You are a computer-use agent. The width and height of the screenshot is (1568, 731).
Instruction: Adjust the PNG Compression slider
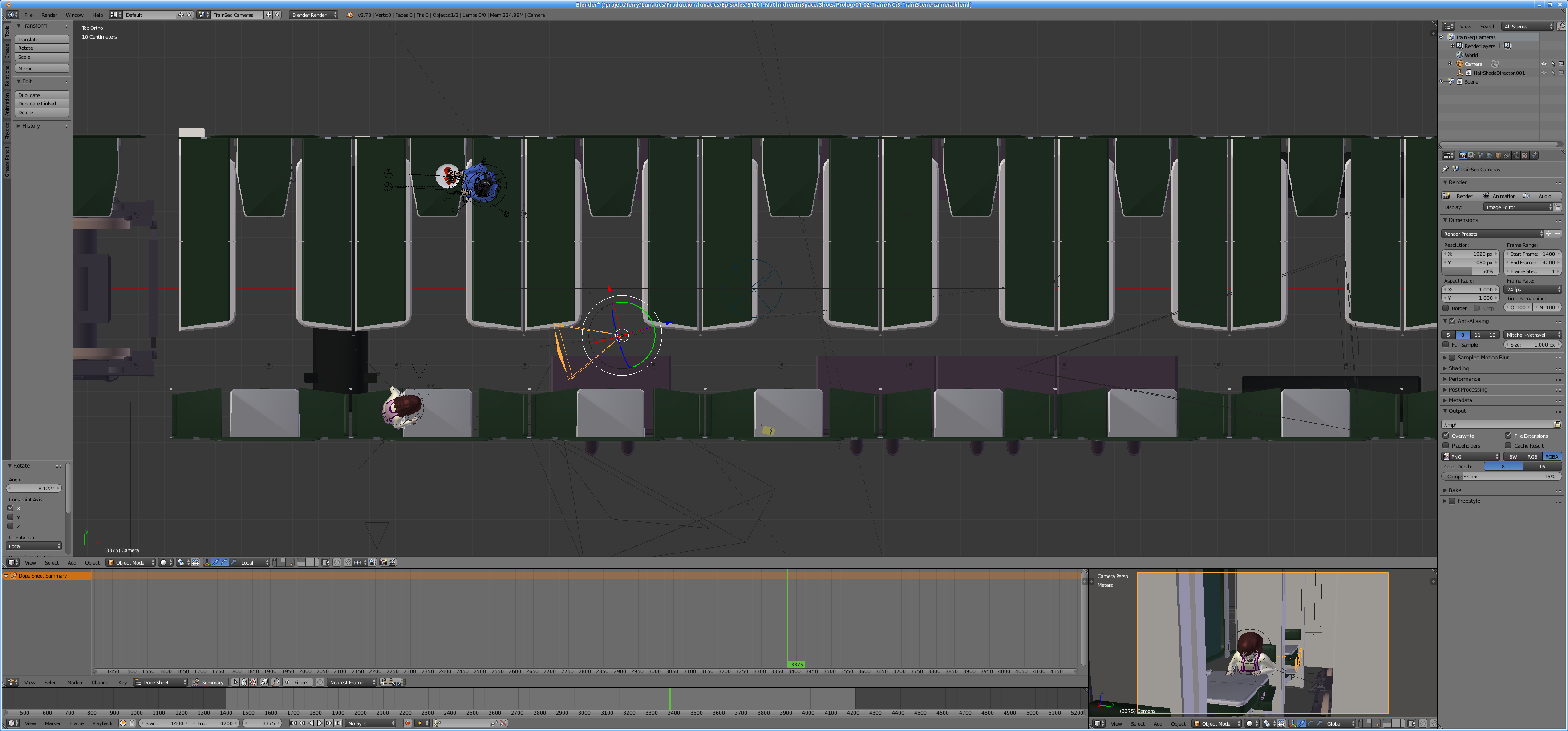pyautogui.click(x=1500, y=477)
